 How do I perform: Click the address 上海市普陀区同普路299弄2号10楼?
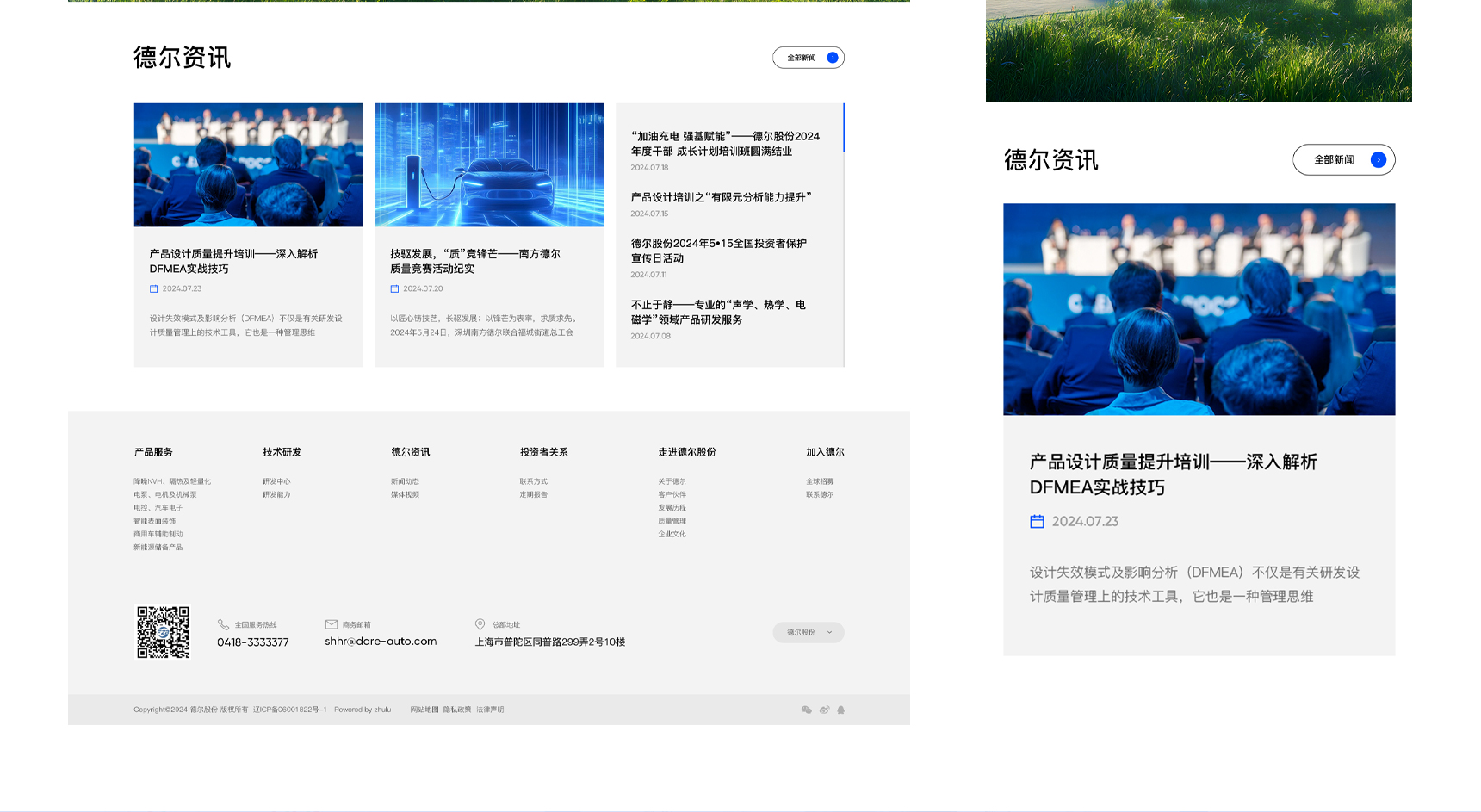click(x=550, y=642)
